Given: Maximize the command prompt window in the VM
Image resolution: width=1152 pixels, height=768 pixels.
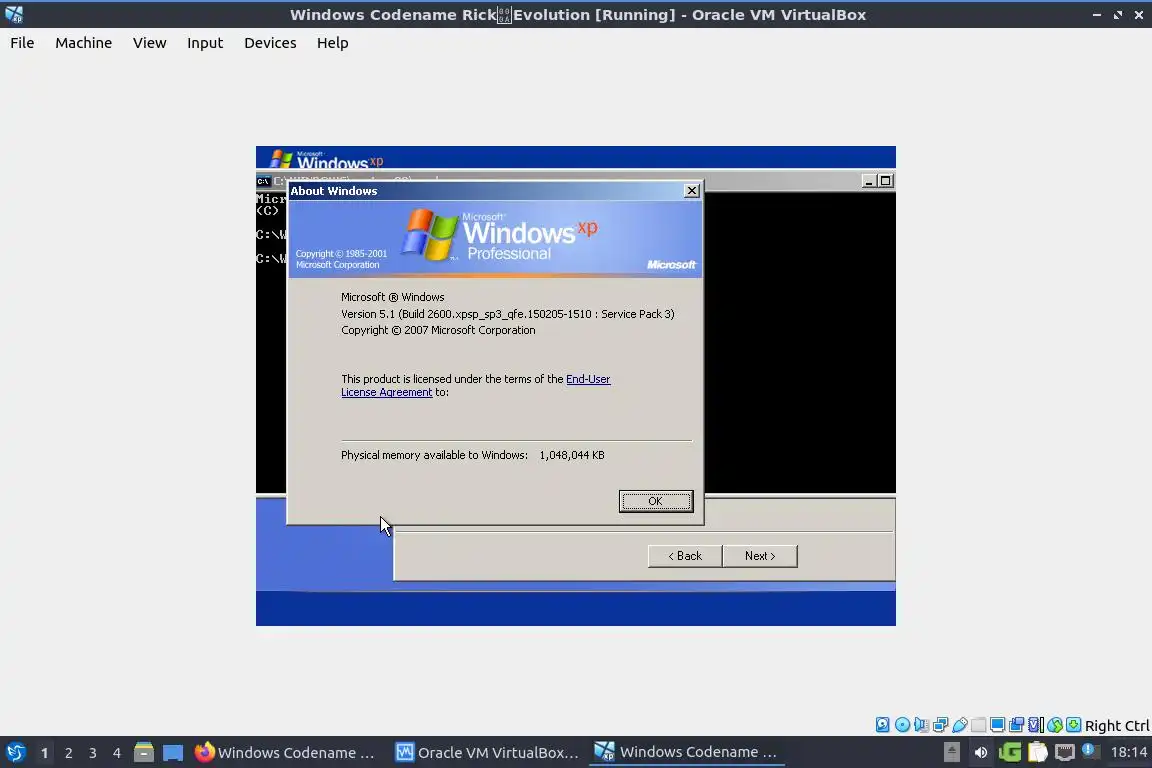Looking at the screenshot, I should tap(885, 181).
